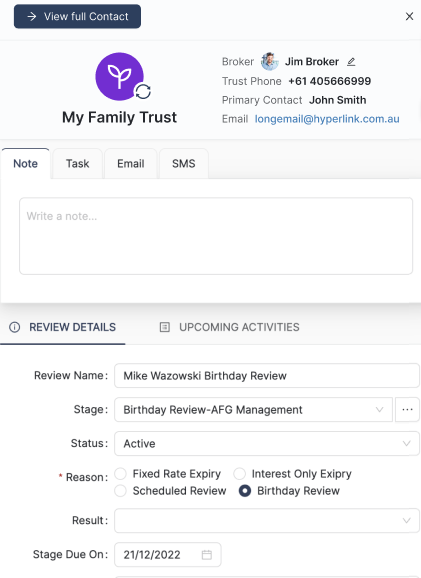
Task: Click the edit pencil icon beside Jim Broker
Action: coord(351,62)
